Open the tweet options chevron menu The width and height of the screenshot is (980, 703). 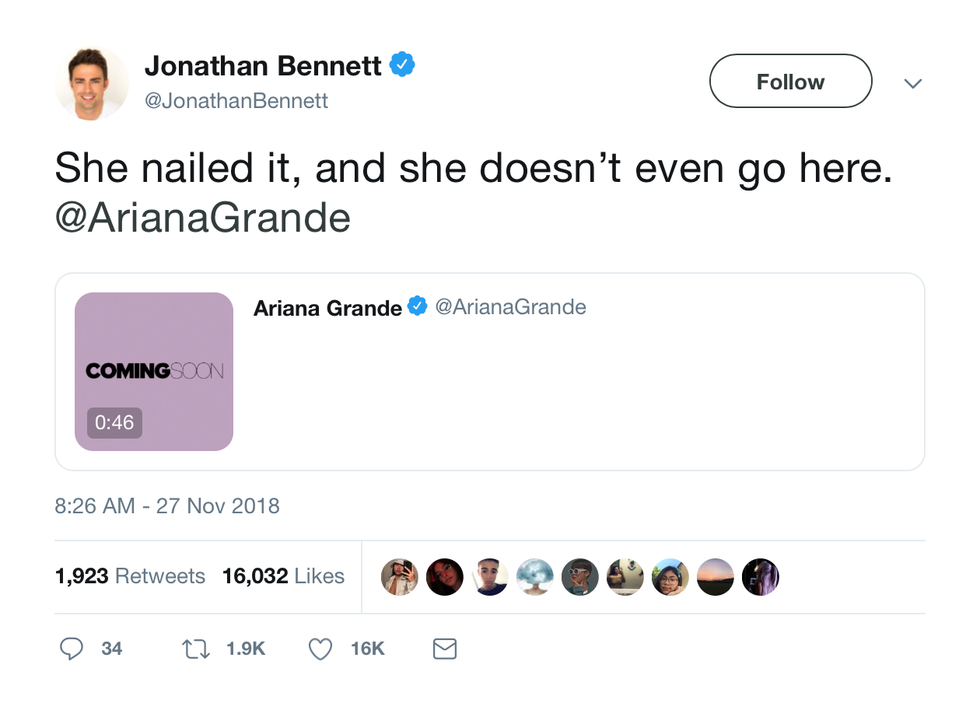912,84
